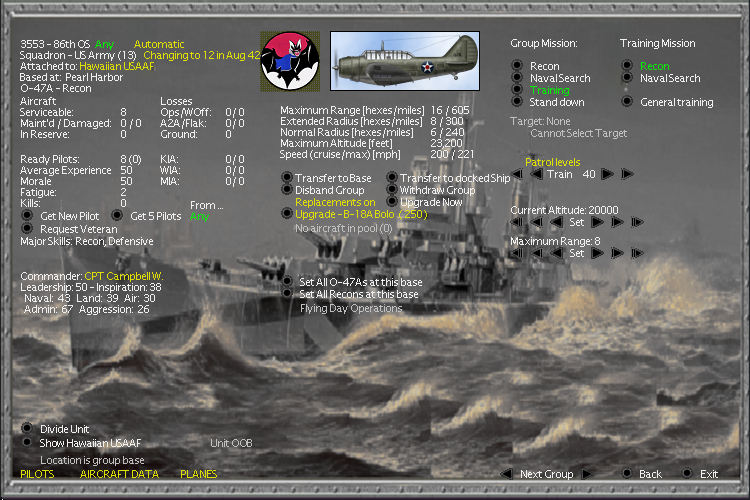
Task: Open AIRCRAFT DATA tab
Action: 119,474
